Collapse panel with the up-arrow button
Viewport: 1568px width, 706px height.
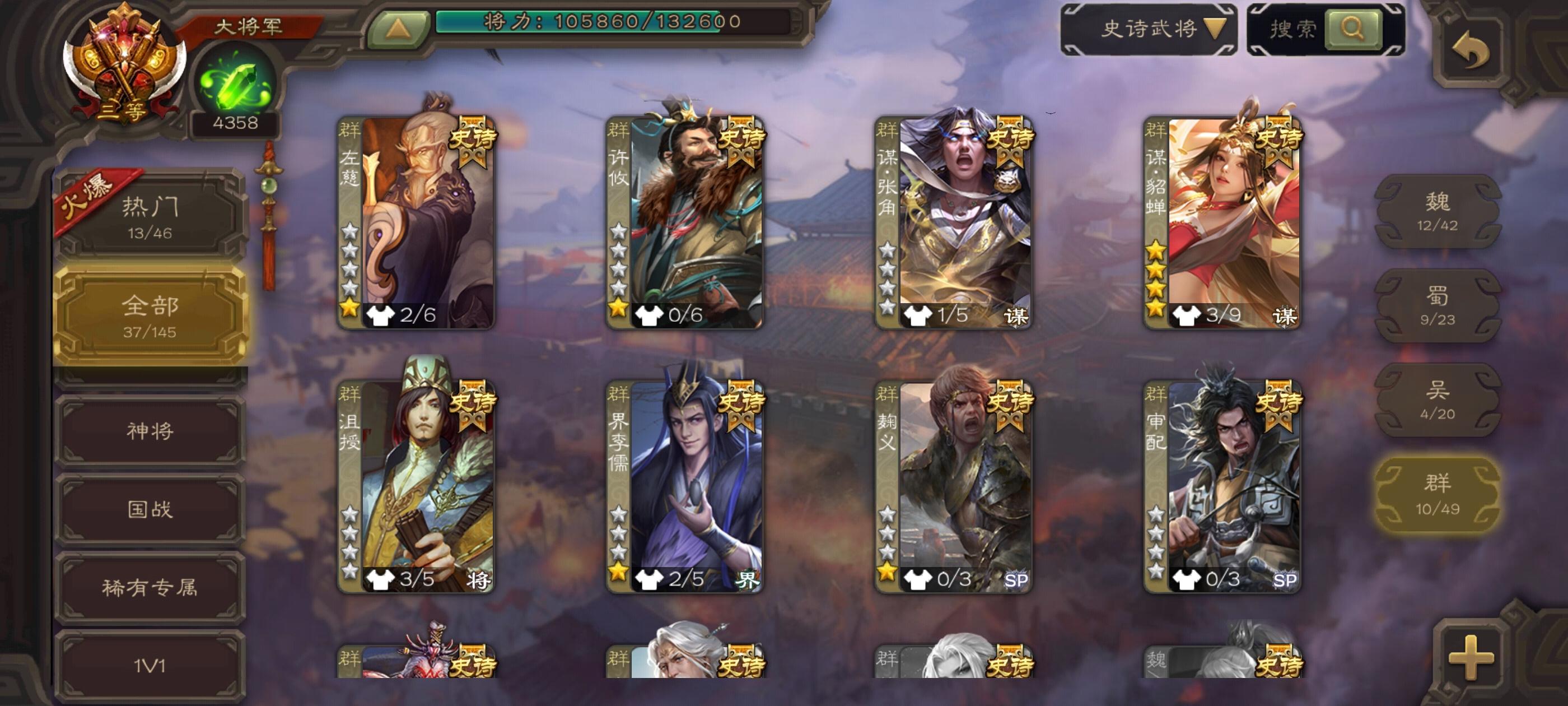pyautogui.click(x=398, y=29)
